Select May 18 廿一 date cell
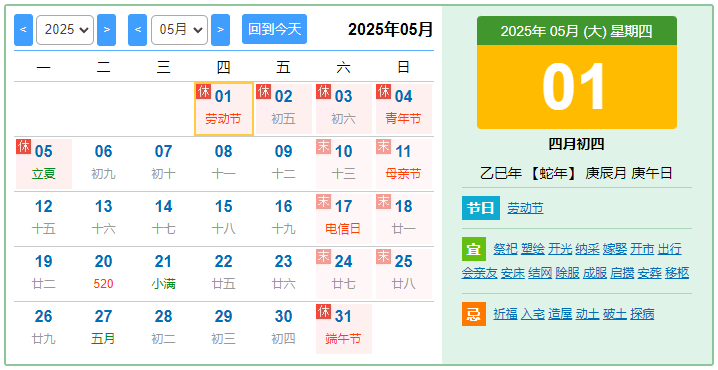This screenshot has width=718, height=370. coord(403,219)
